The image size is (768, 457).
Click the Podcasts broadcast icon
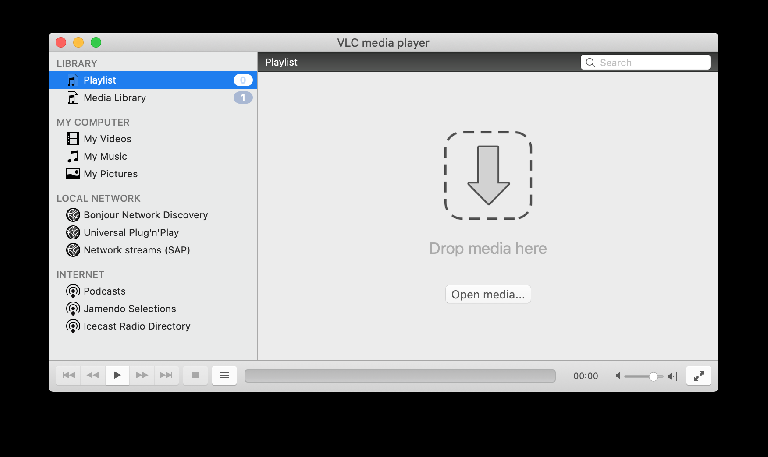click(x=73, y=291)
